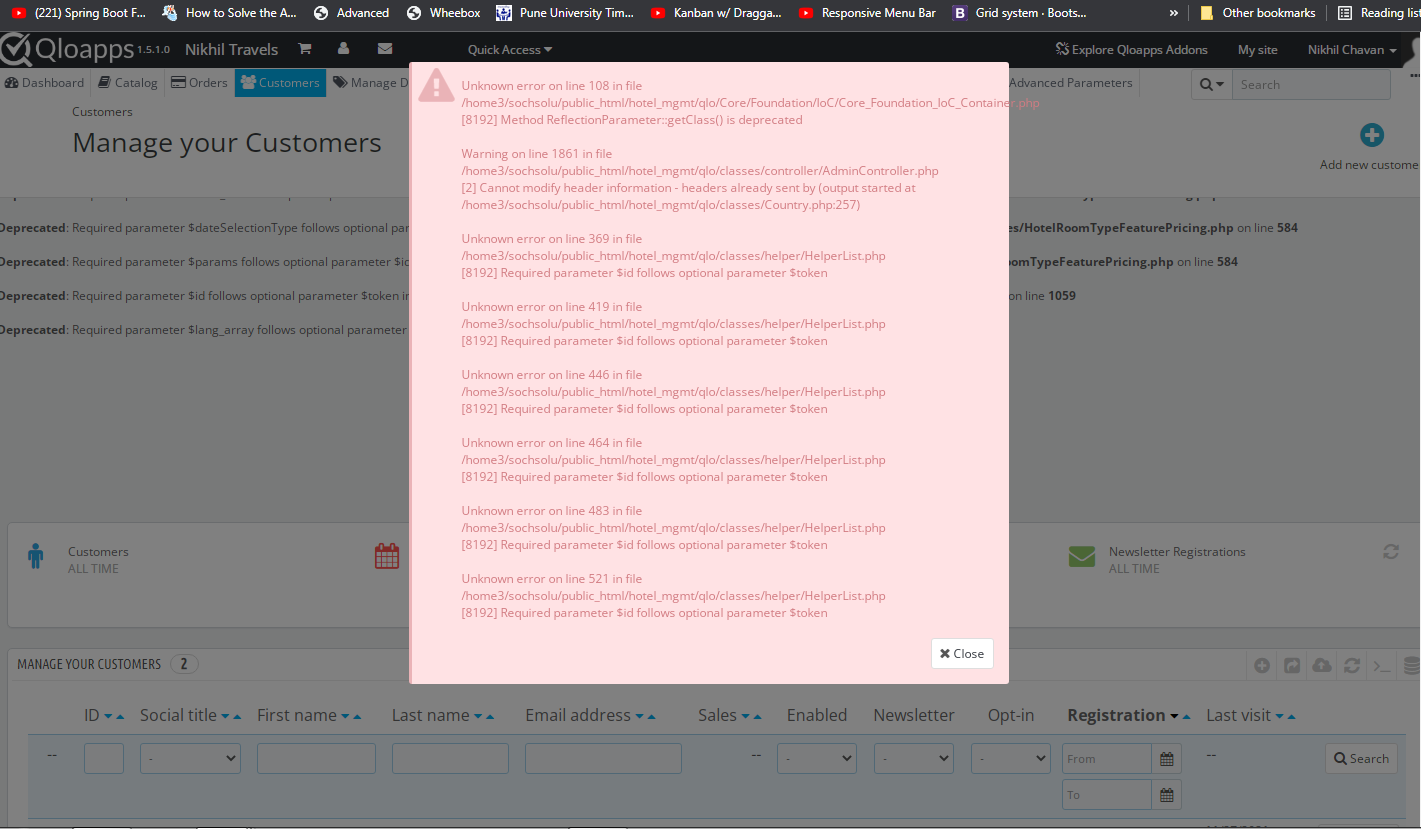Click the Newsletter Registrations envelope icon
This screenshot has height=829, width=1421.
tap(1082, 556)
